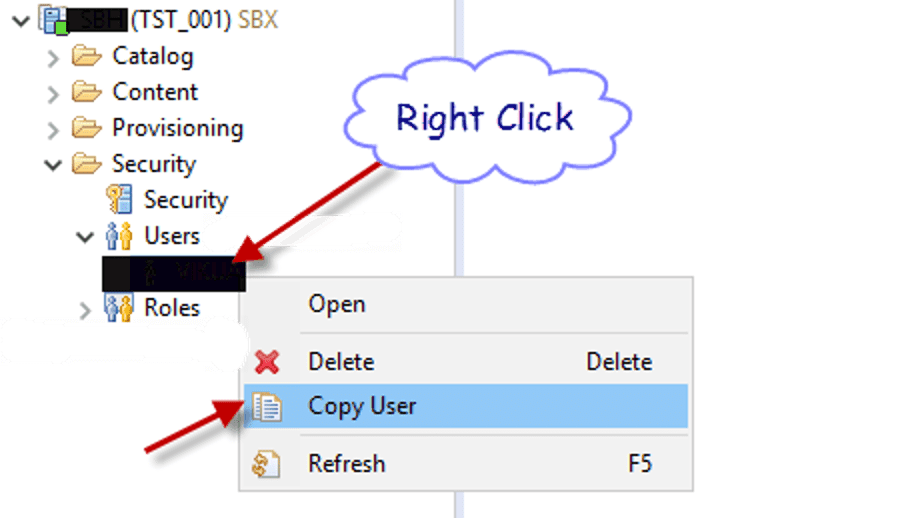904x518 pixels.
Task: Collapse the Security folder chevron
Action: pyautogui.click(x=53, y=166)
